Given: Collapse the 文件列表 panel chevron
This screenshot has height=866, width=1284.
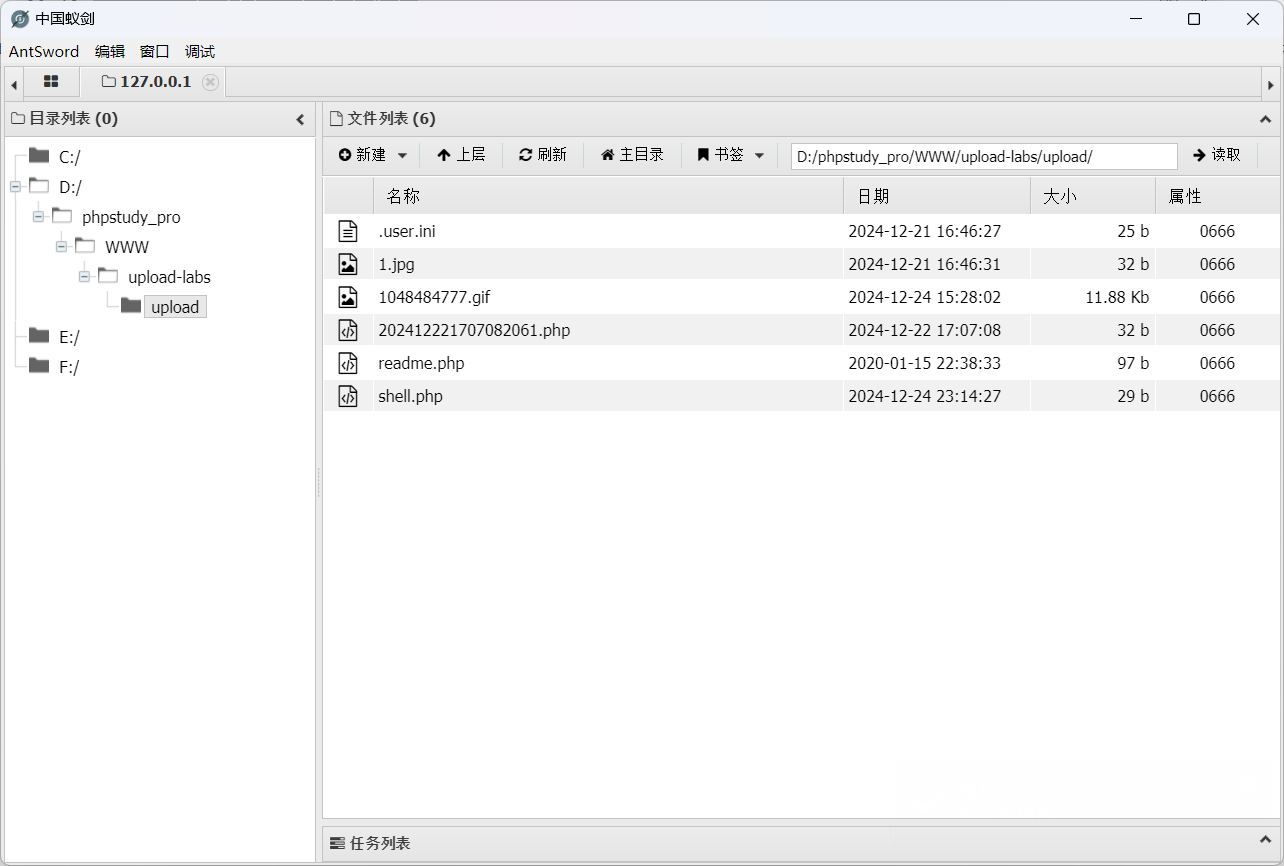Looking at the screenshot, I should pos(1265,120).
